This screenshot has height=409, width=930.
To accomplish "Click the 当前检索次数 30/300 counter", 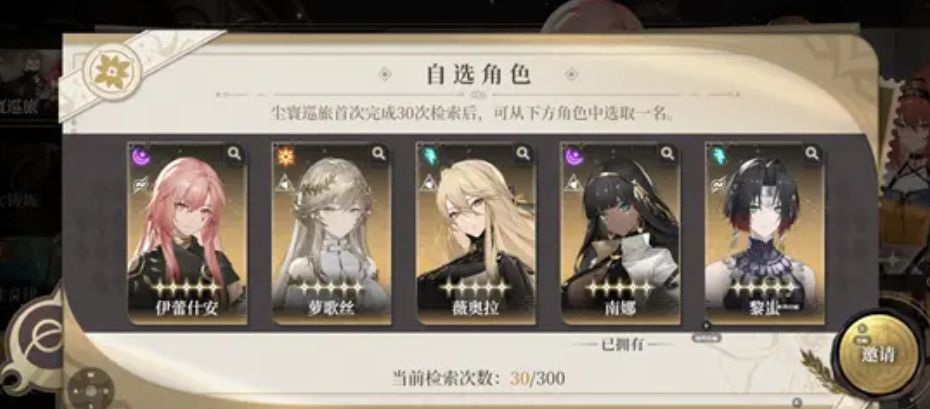I will (478, 378).
